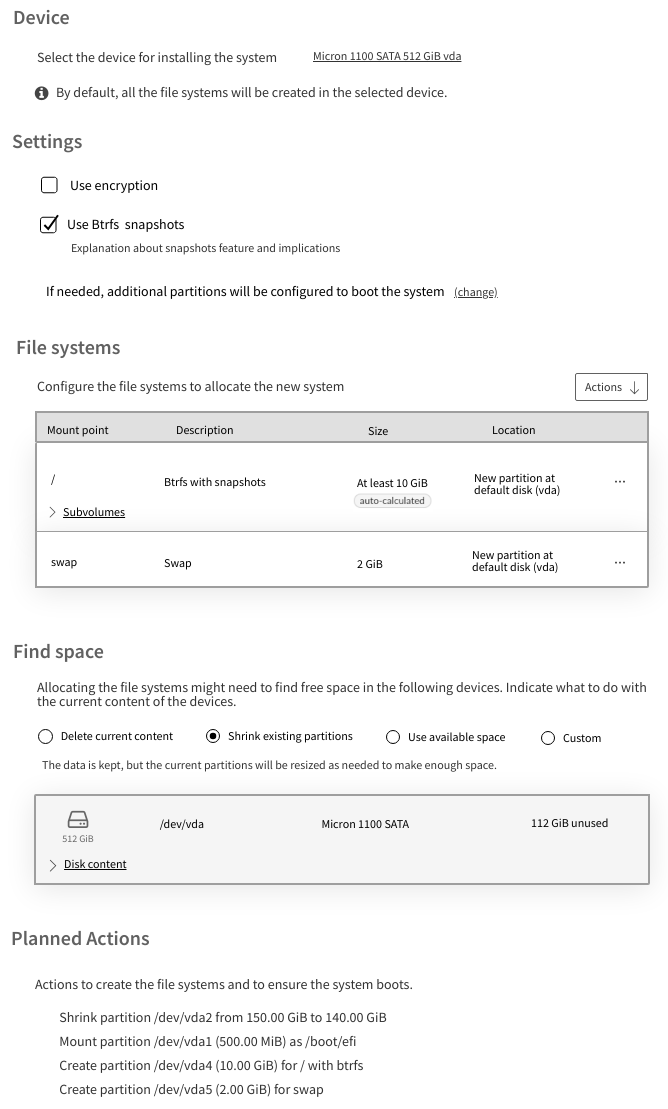Open the Actions dropdown for file systems
This screenshot has height=1109, width=668.
pos(611,387)
